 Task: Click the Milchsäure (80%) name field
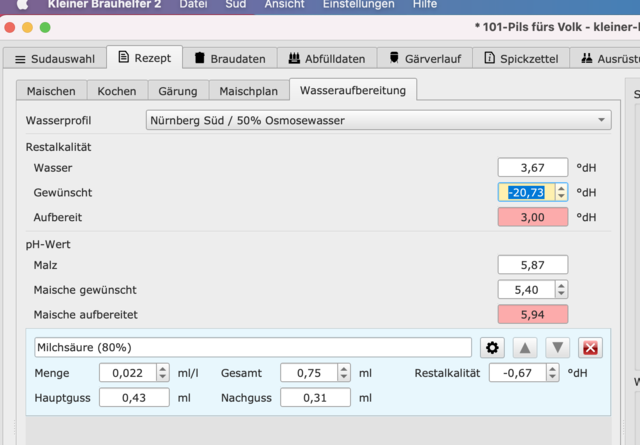pyautogui.click(x=253, y=347)
